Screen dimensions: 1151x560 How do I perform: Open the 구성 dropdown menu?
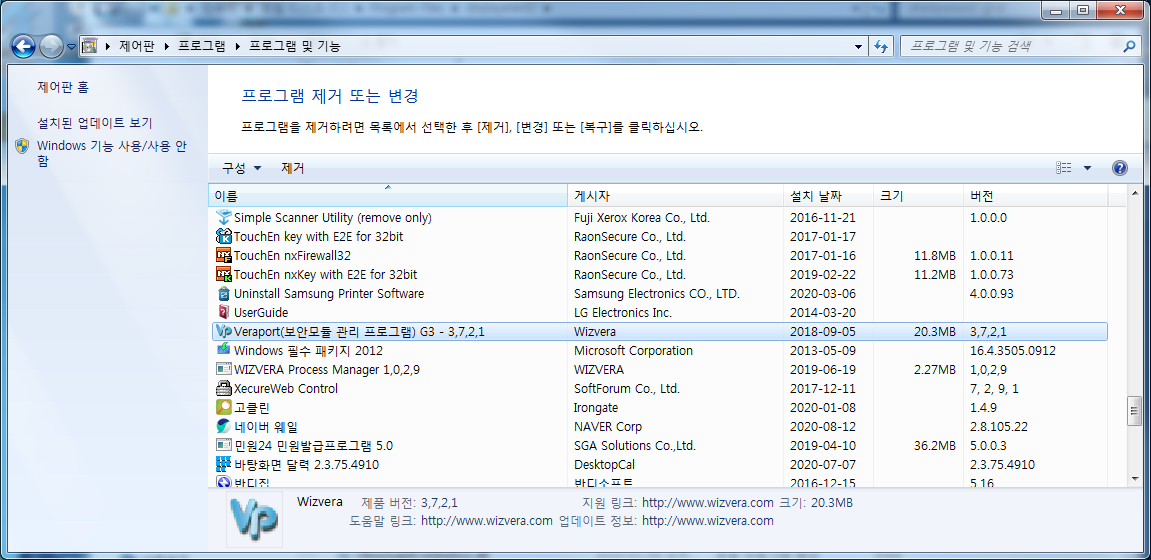(x=242, y=168)
